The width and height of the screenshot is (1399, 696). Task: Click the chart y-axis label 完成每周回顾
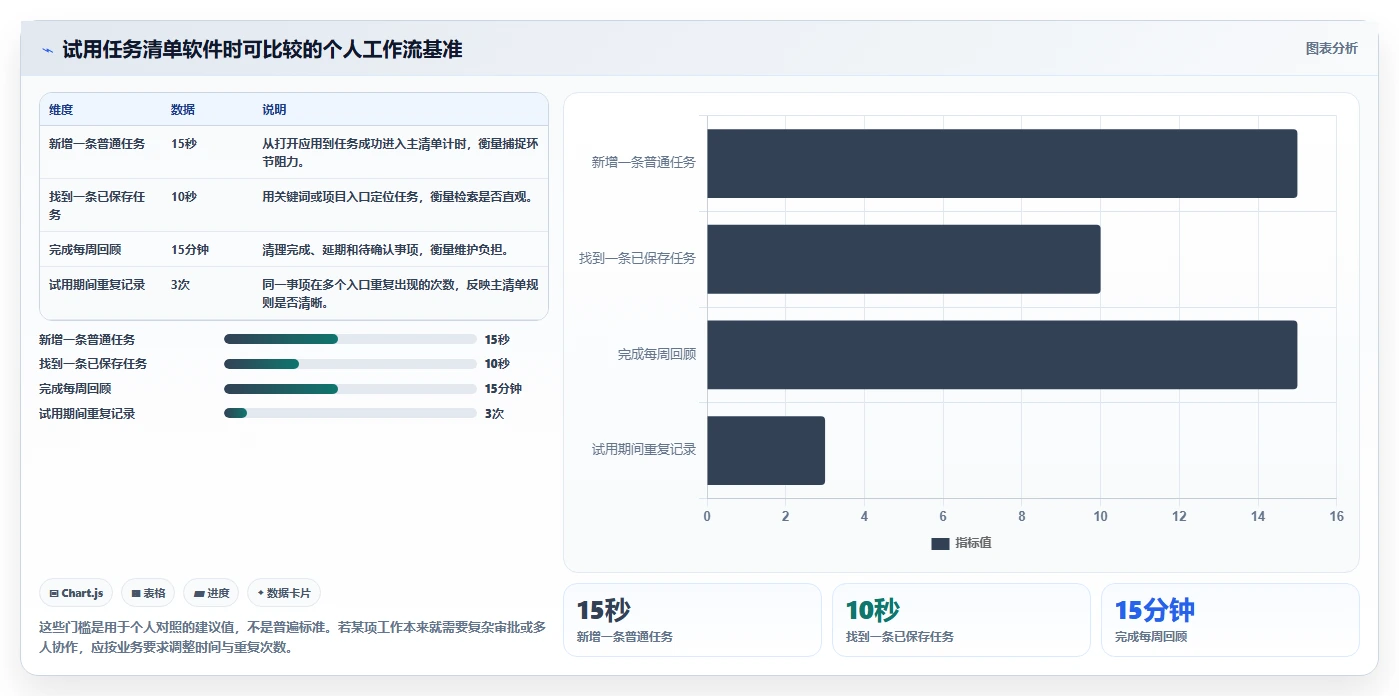tap(657, 354)
